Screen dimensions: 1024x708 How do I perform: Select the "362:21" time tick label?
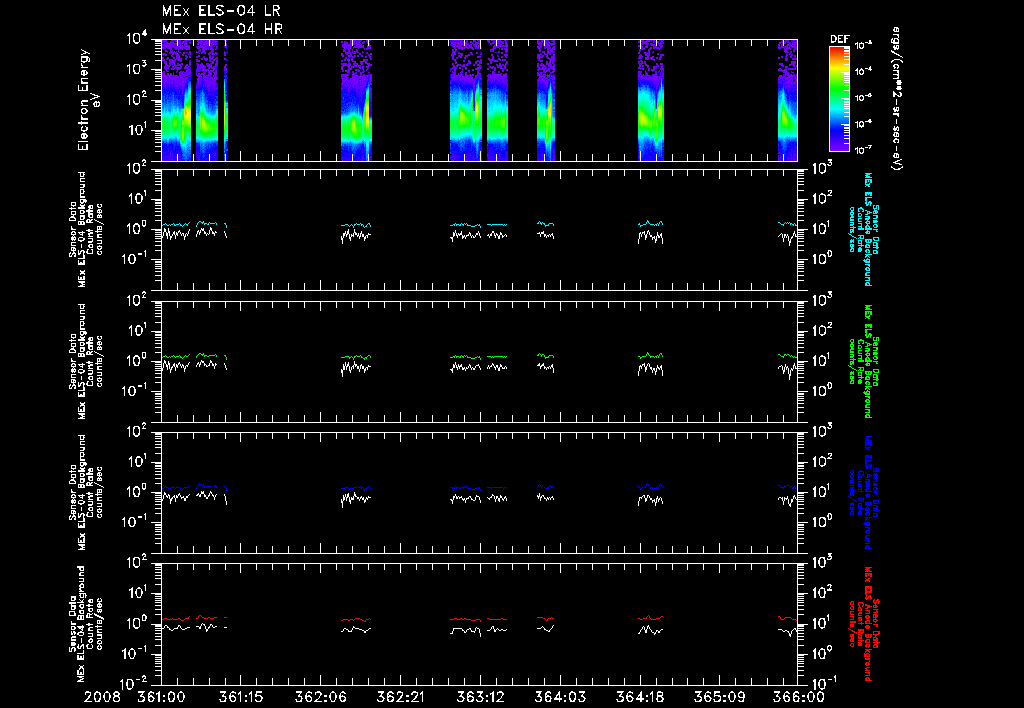pyautogui.click(x=400, y=697)
